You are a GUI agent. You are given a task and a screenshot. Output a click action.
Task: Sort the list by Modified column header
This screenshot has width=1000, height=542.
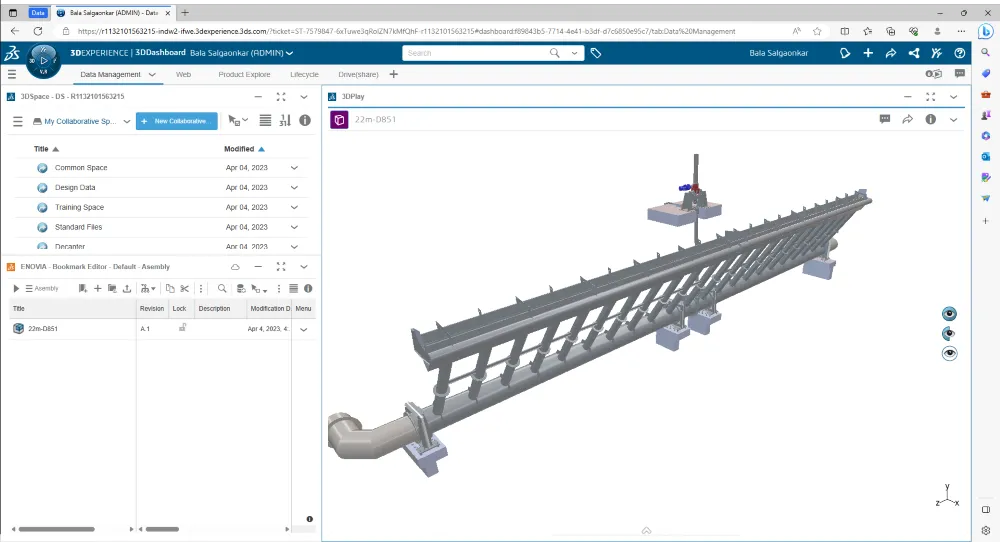coord(238,148)
